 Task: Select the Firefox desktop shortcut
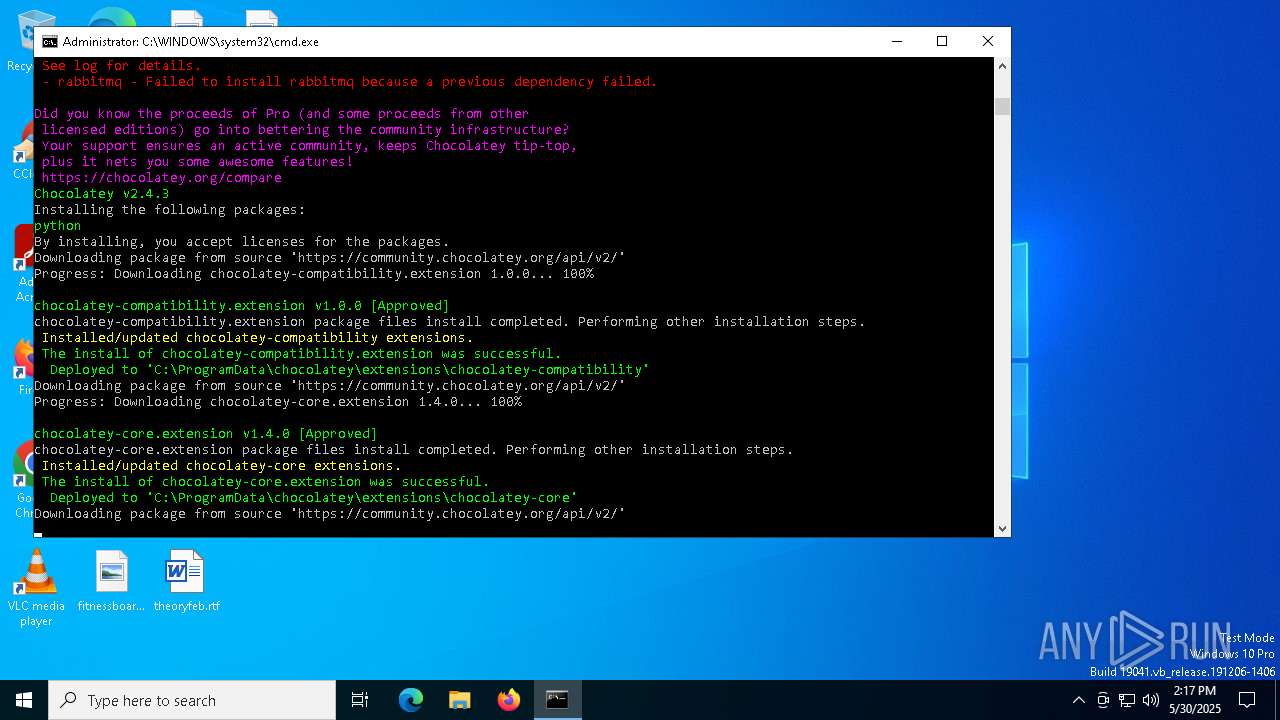click(22, 368)
